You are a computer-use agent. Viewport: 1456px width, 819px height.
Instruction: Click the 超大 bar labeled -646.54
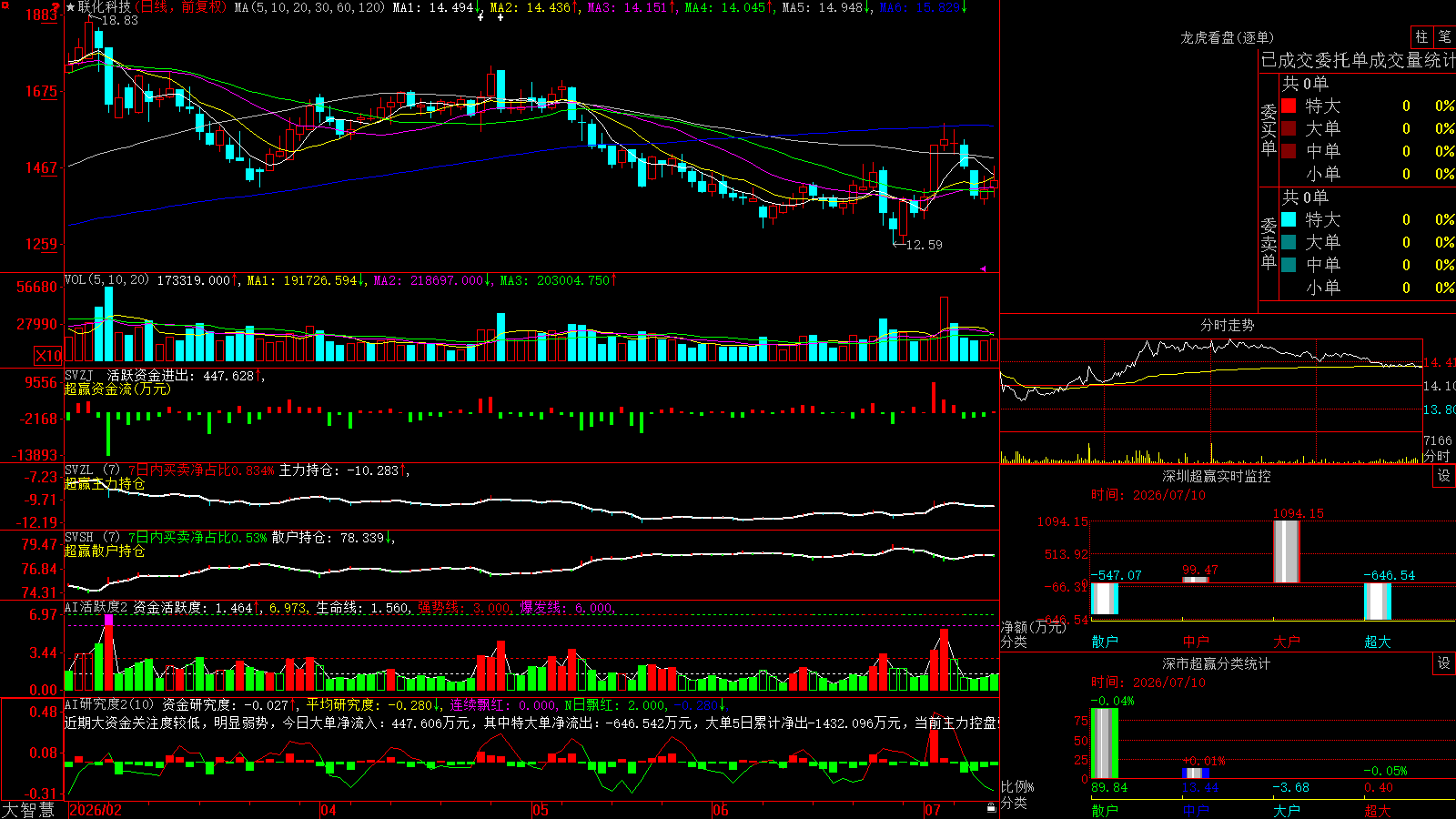[x=1378, y=602]
